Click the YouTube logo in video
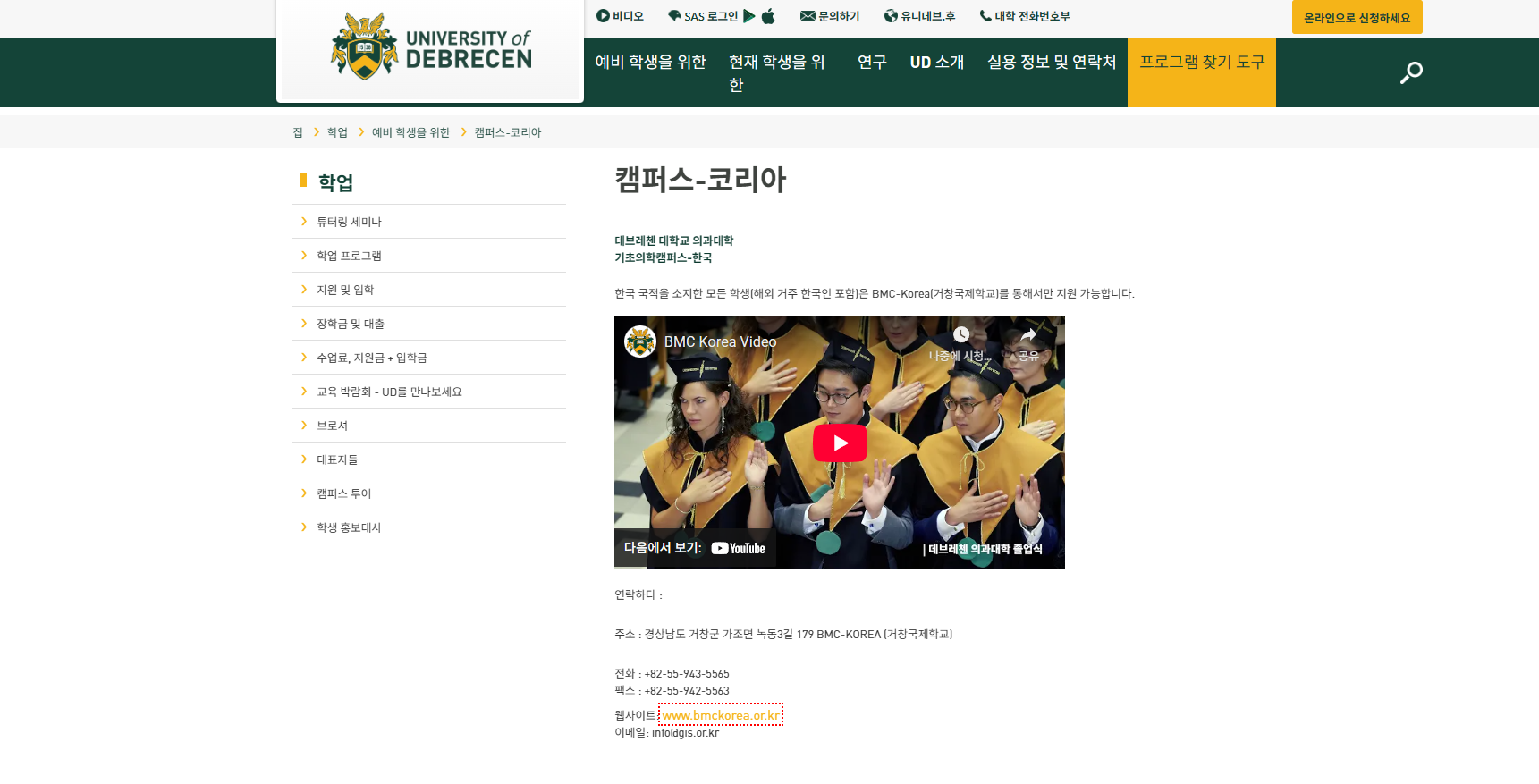The image size is (1539, 784). coord(739,548)
